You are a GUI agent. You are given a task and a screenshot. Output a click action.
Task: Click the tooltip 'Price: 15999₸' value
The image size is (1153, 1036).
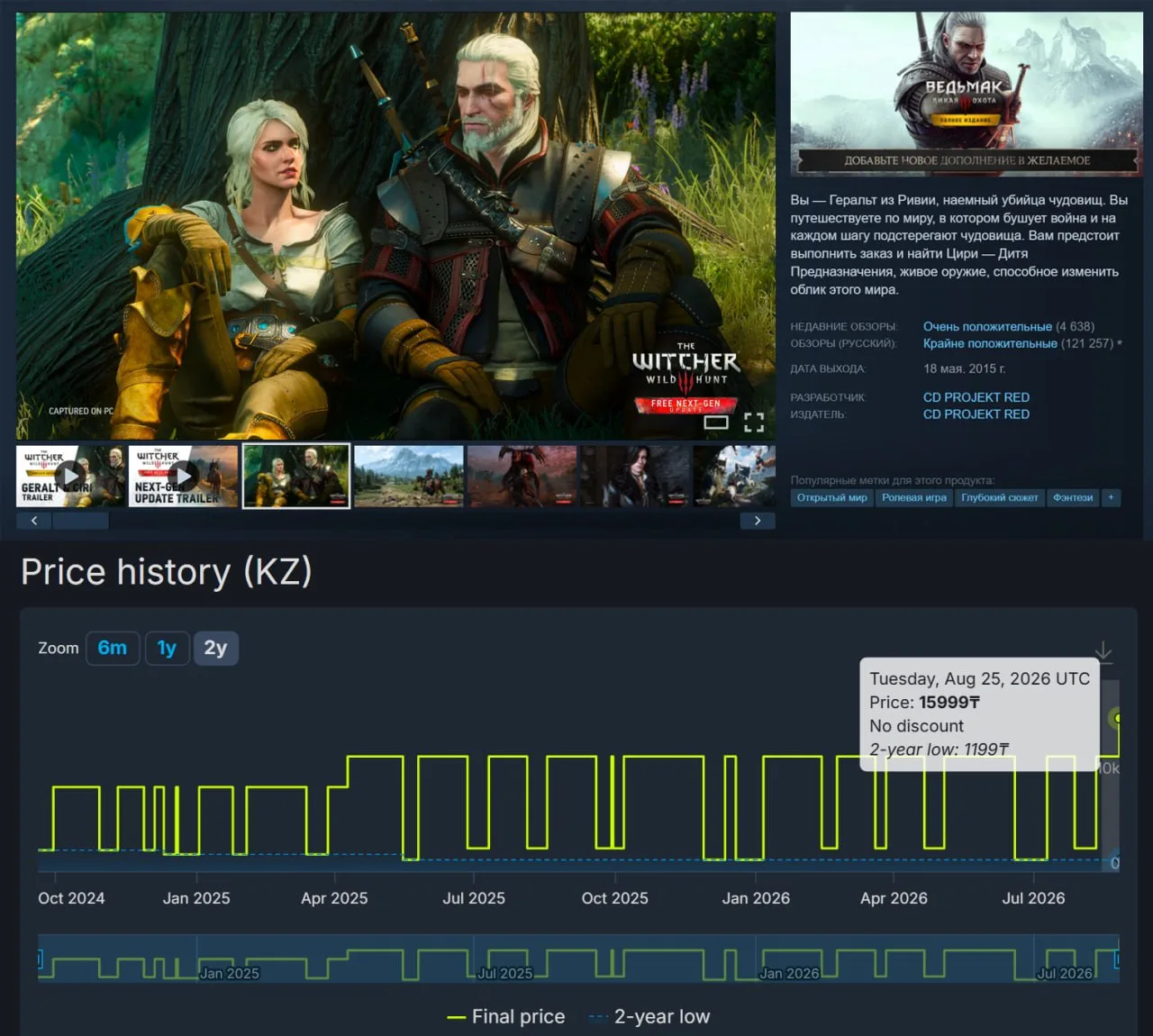pyautogui.click(x=925, y=702)
